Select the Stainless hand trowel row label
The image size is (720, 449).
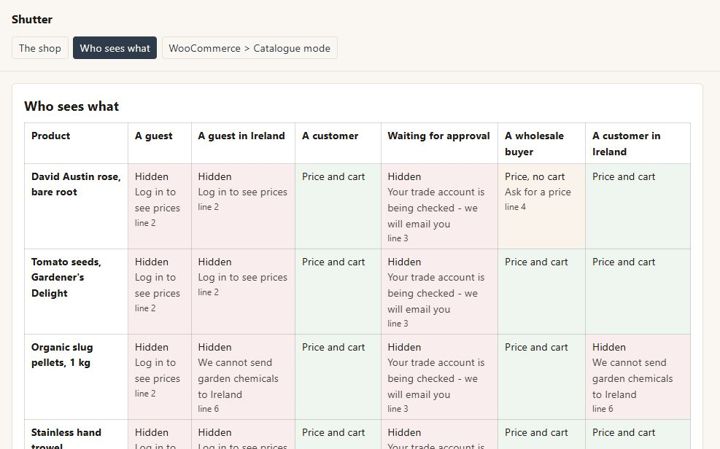pos(66,438)
